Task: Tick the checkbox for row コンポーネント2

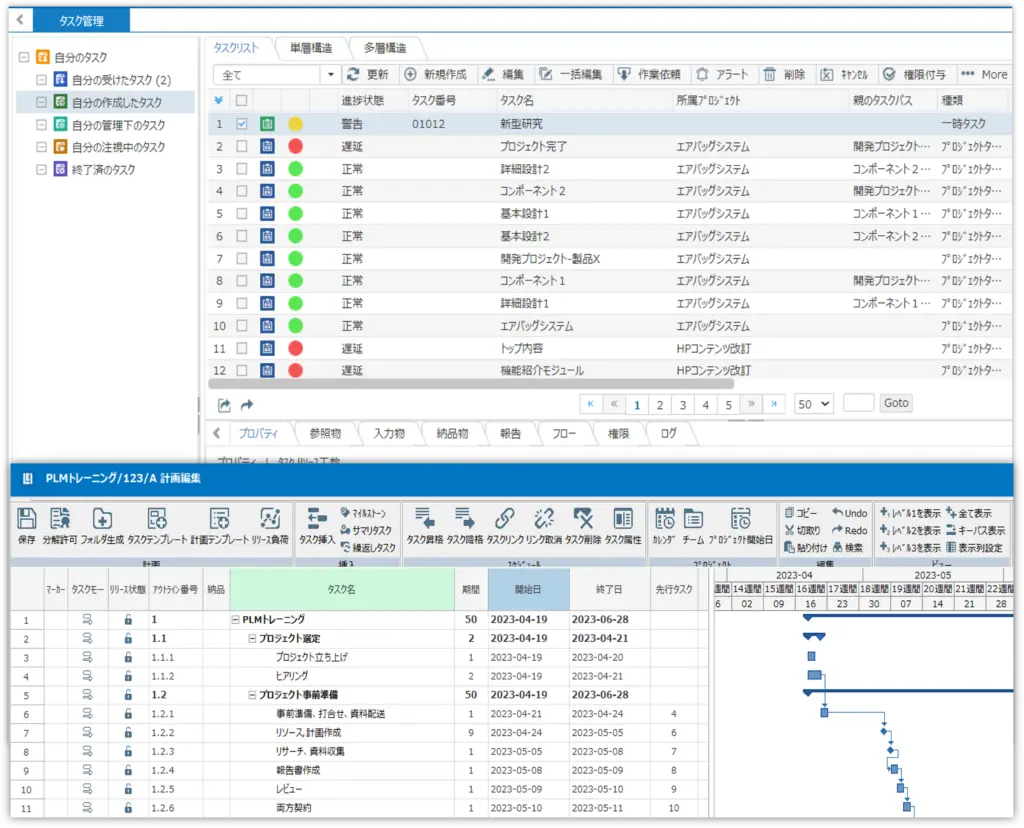Action: pos(242,191)
